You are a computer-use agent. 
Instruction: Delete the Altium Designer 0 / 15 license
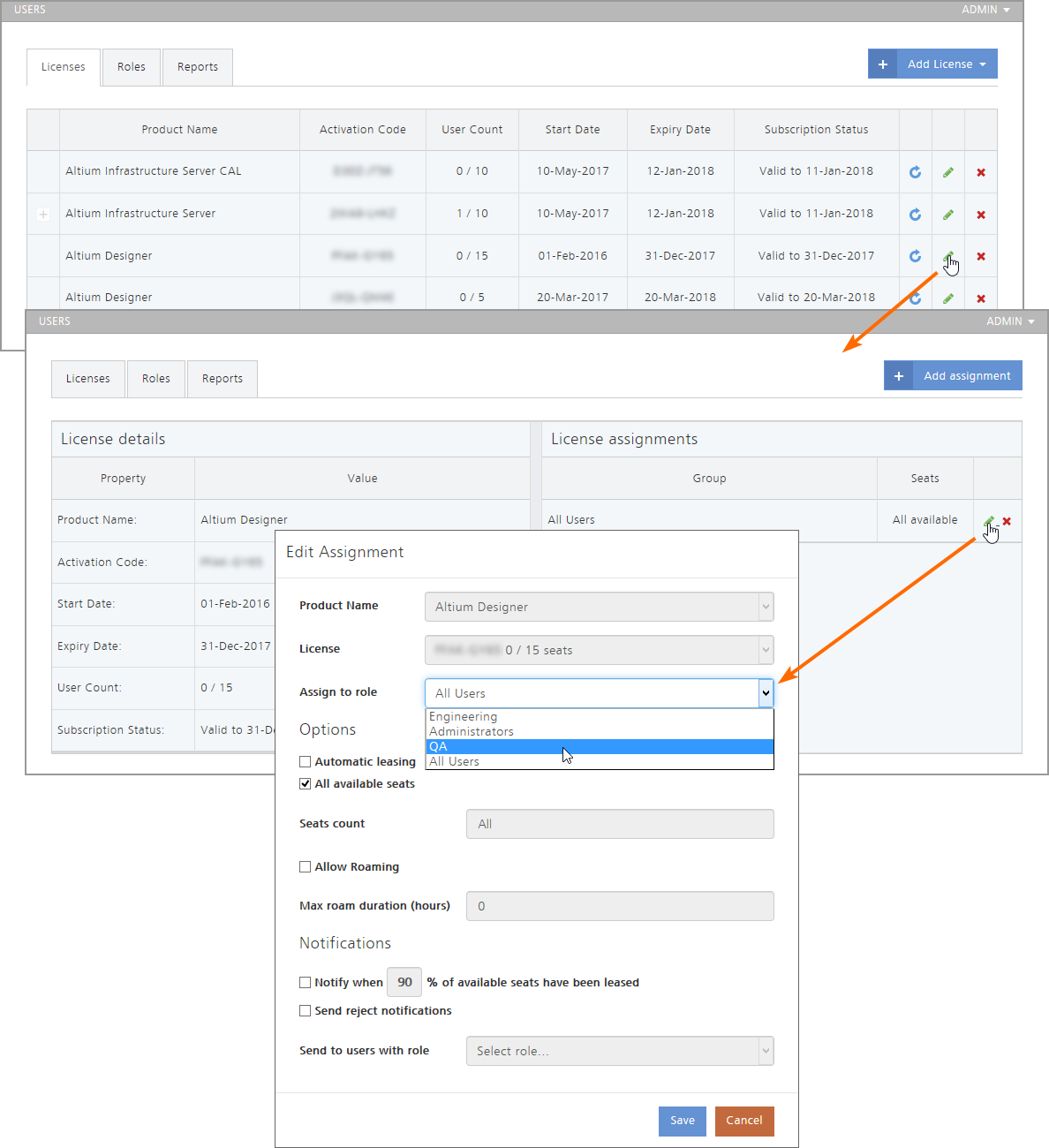tap(981, 256)
